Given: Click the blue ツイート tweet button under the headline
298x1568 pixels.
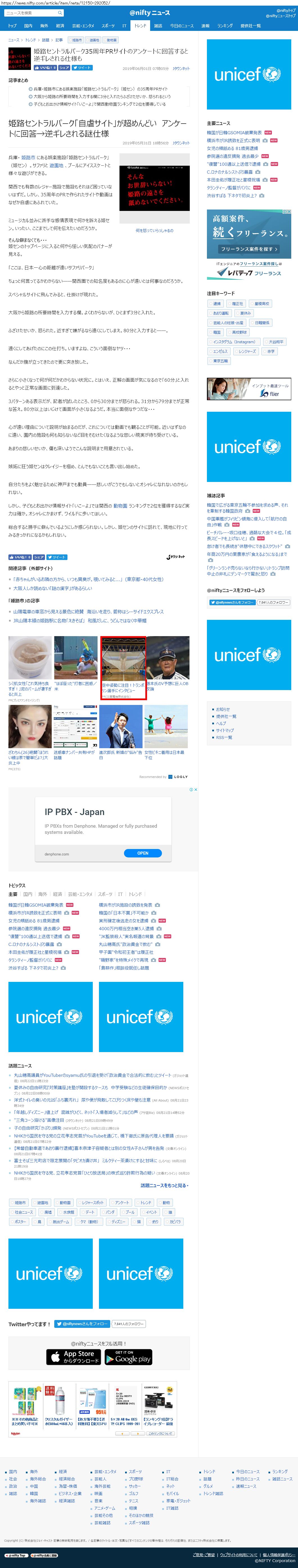Looking at the screenshot, I should tap(83, 68).
